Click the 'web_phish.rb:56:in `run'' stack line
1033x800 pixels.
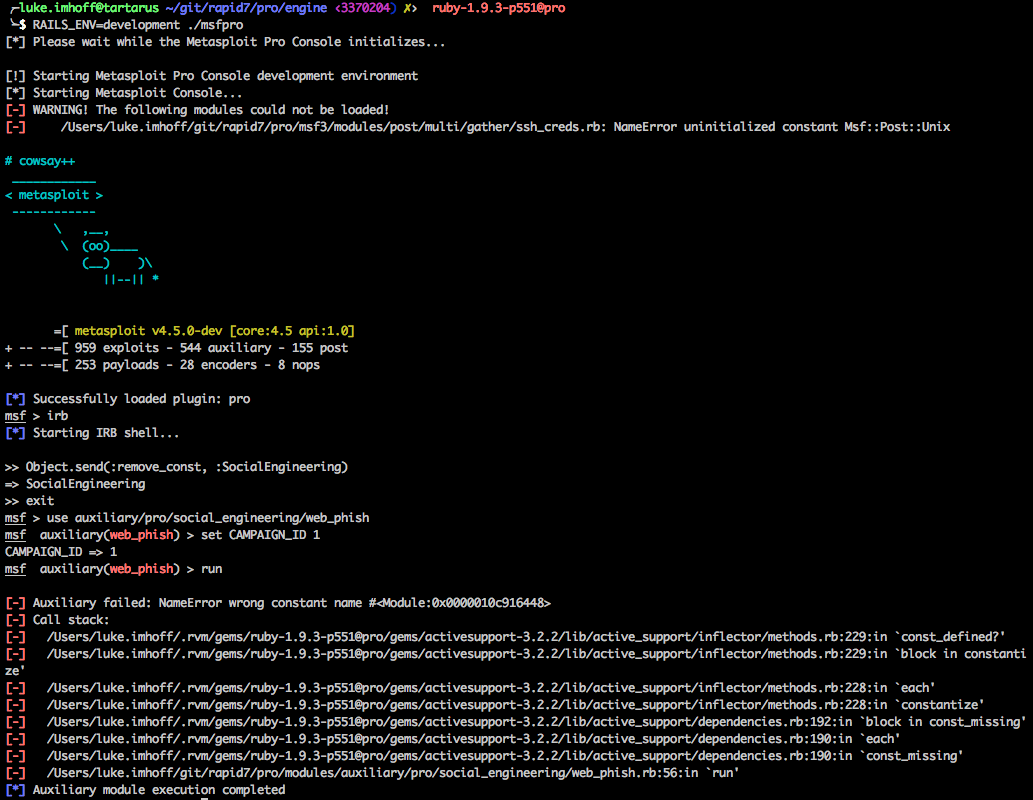[372, 773]
